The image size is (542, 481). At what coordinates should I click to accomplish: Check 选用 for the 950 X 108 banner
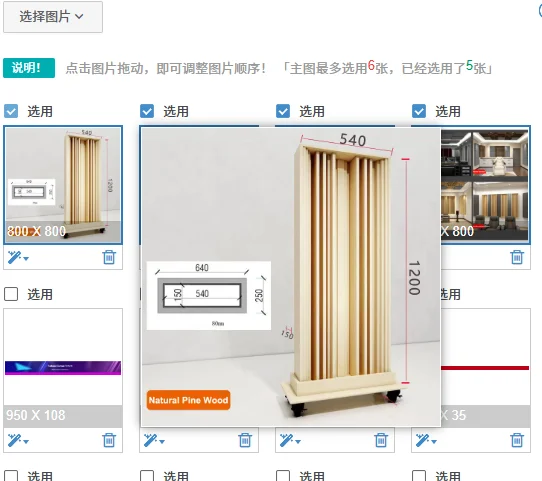[x=11, y=294]
